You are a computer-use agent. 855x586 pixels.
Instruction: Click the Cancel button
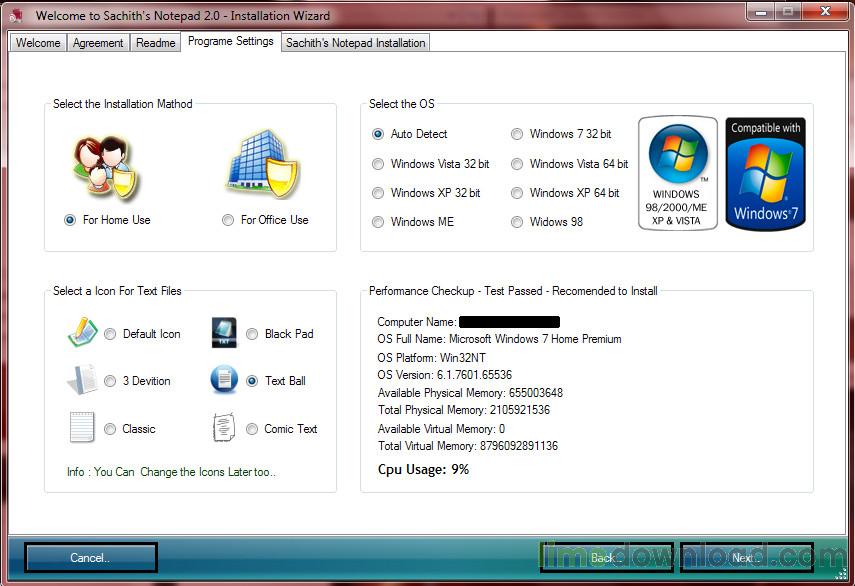pos(91,557)
